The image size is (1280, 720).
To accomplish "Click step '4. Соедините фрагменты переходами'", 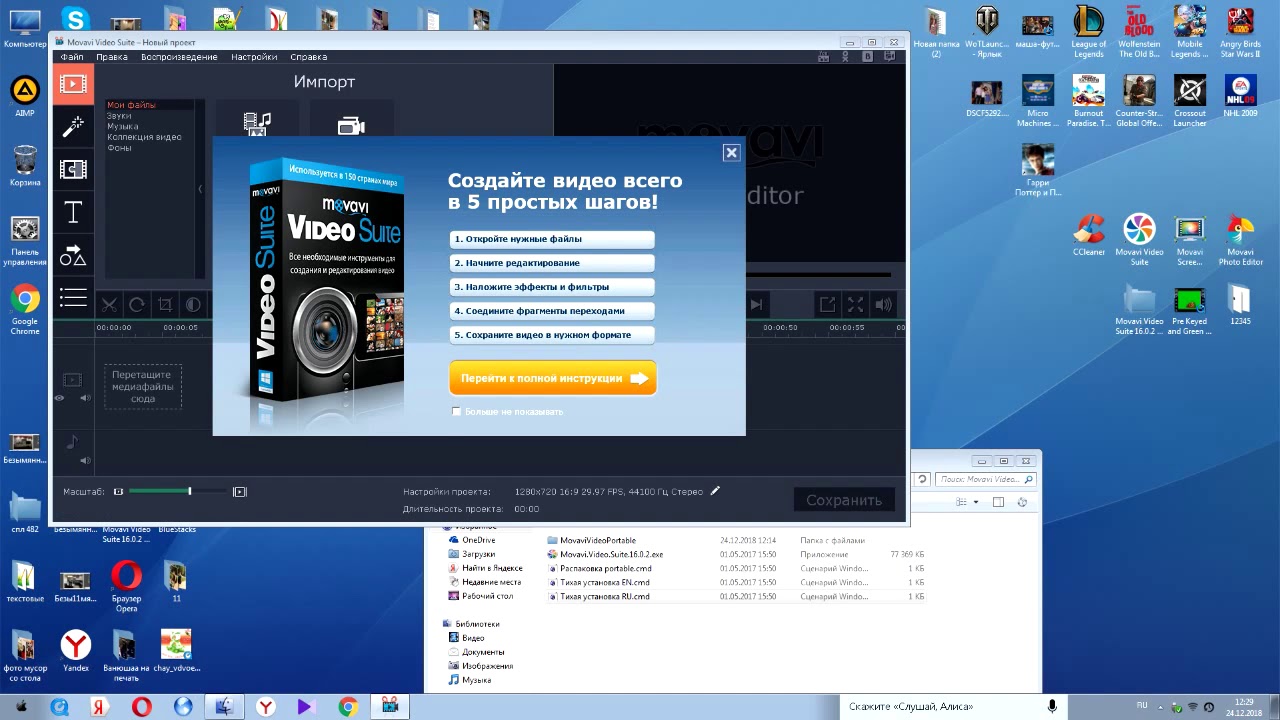I will pos(552,311).
